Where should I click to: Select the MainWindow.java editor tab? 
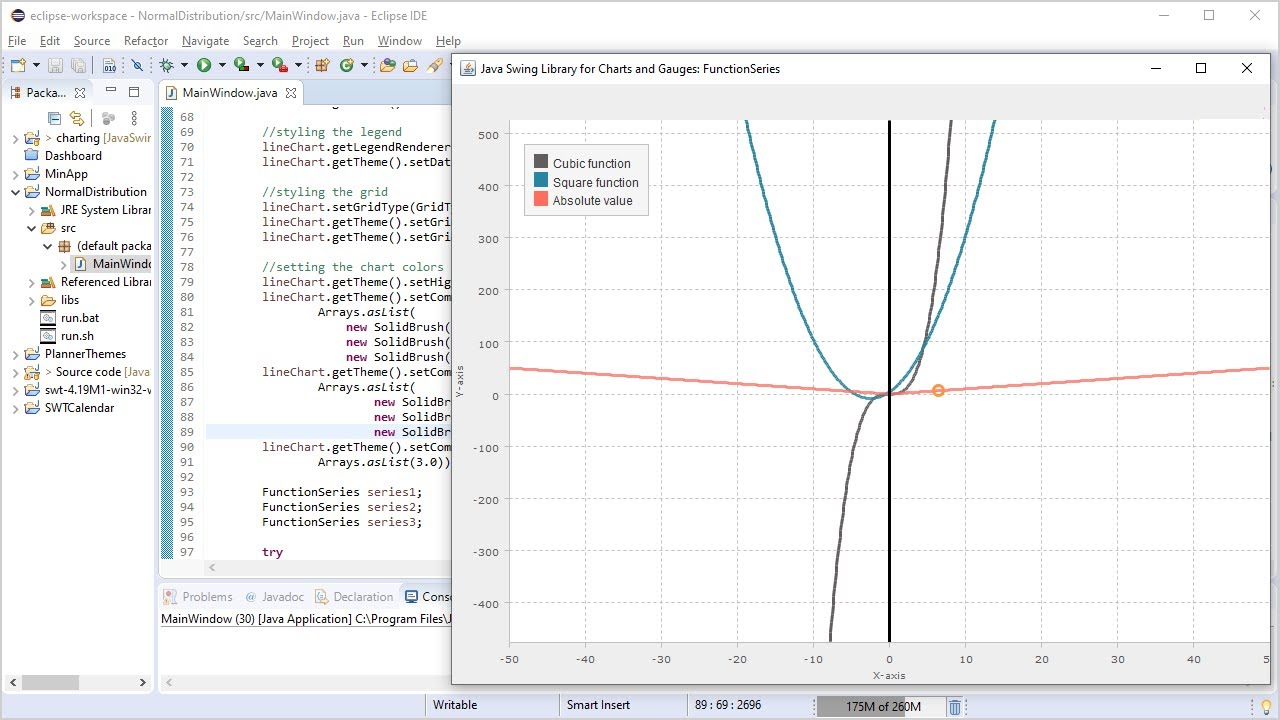(x=229, y=93)
